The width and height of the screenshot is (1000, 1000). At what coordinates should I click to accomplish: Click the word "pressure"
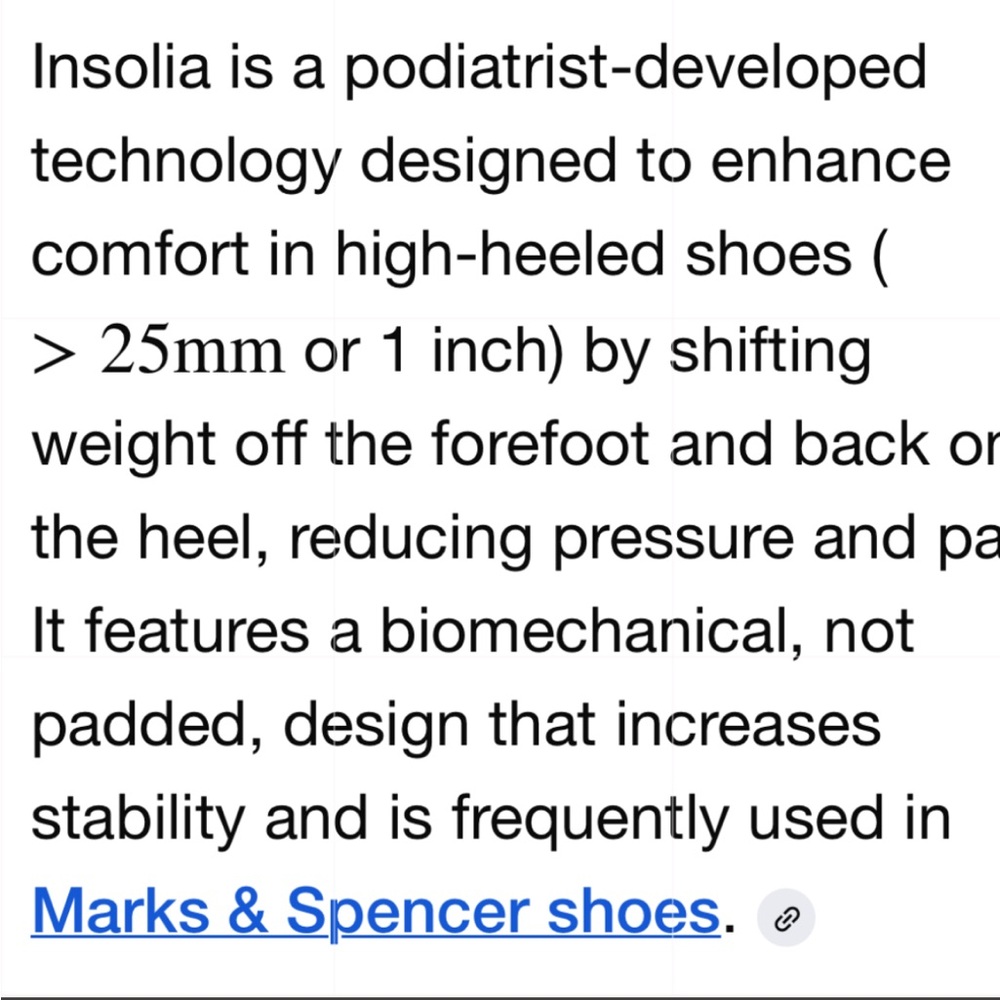673,540
